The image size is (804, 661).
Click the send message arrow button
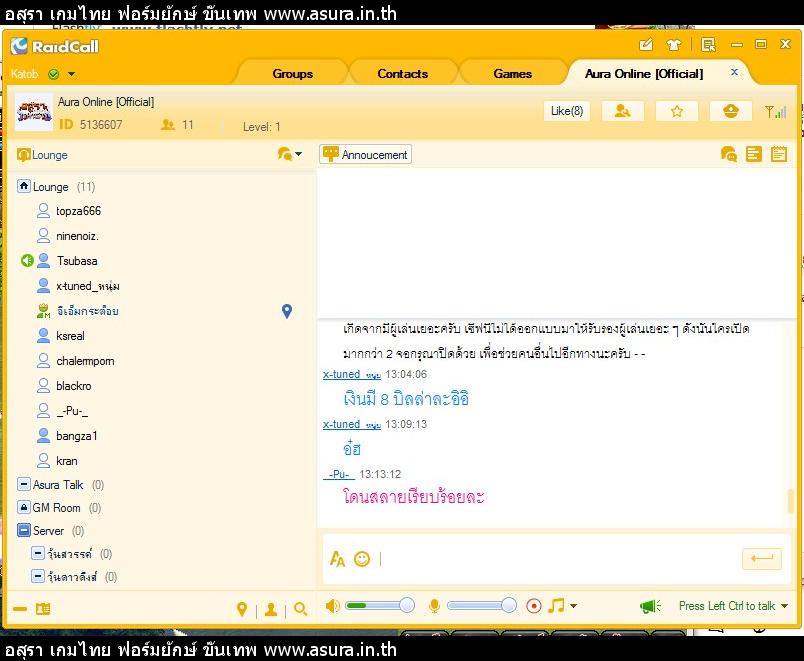[x=762, y=558]
